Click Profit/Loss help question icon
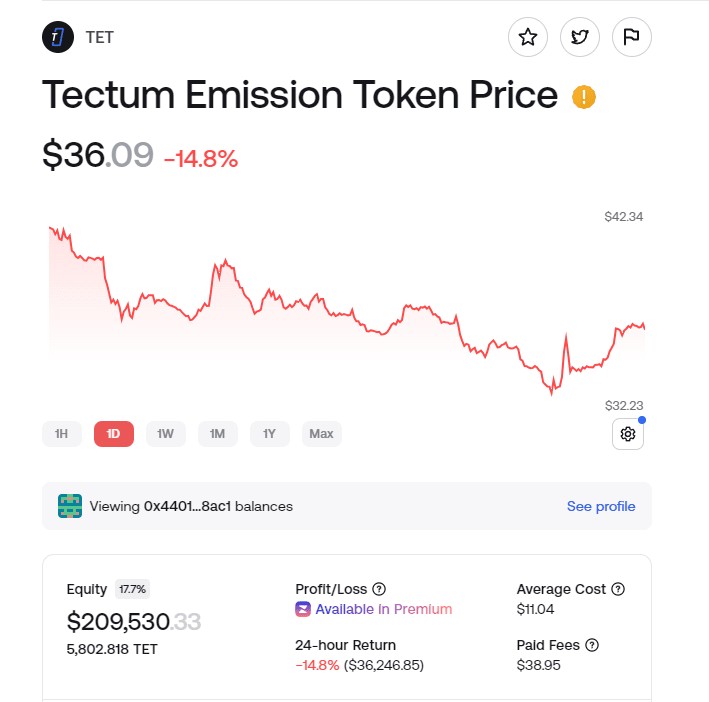 point(379,589)
